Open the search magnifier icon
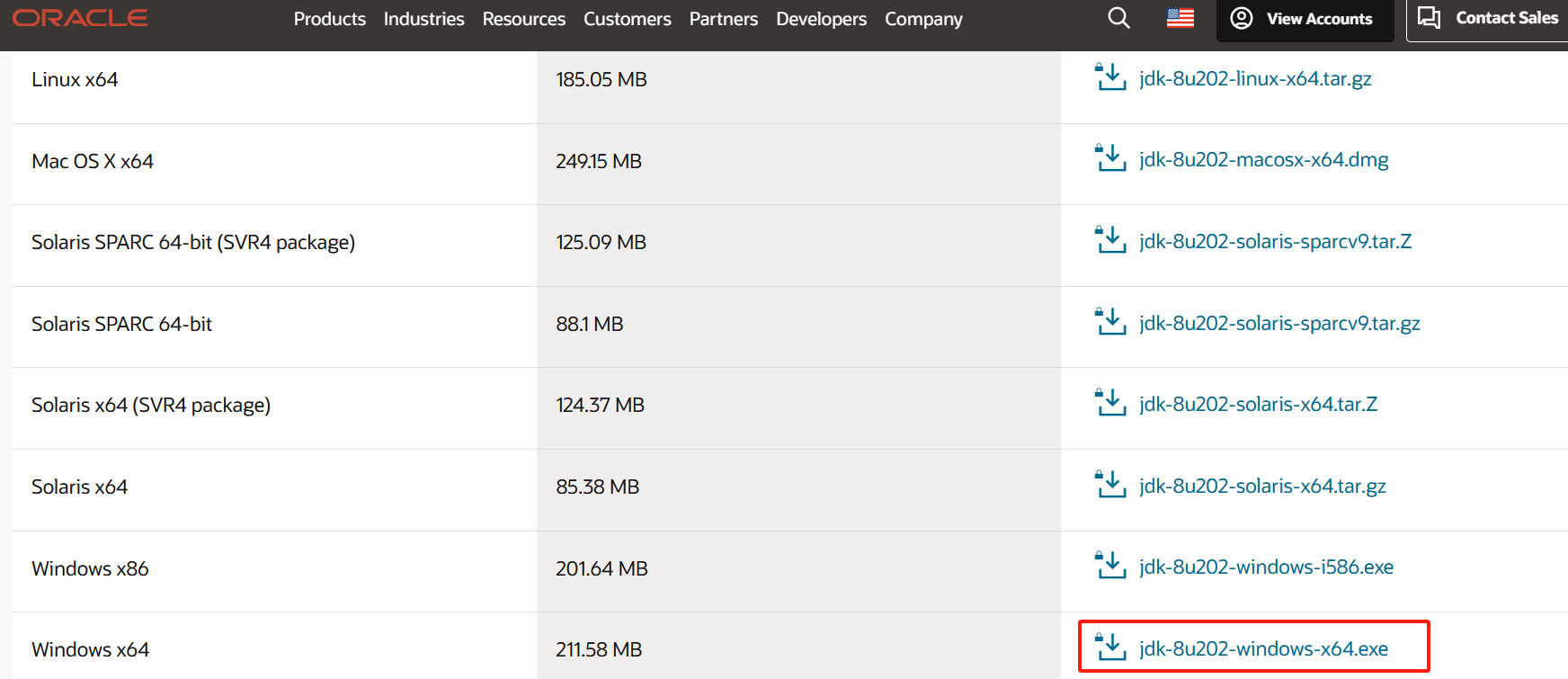 coord(1118,18)
